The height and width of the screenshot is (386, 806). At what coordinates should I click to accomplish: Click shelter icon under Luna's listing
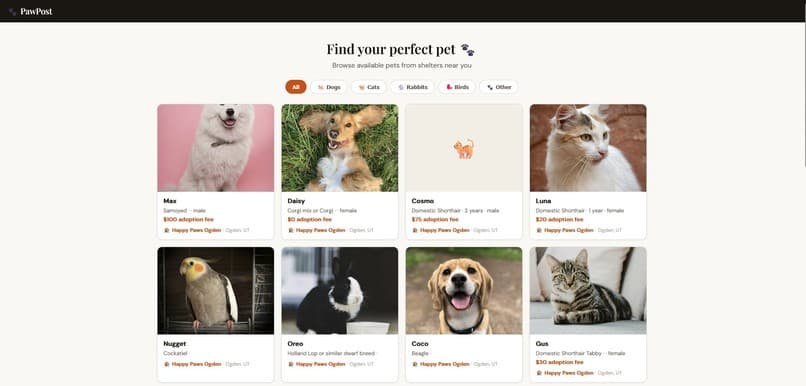539,230
